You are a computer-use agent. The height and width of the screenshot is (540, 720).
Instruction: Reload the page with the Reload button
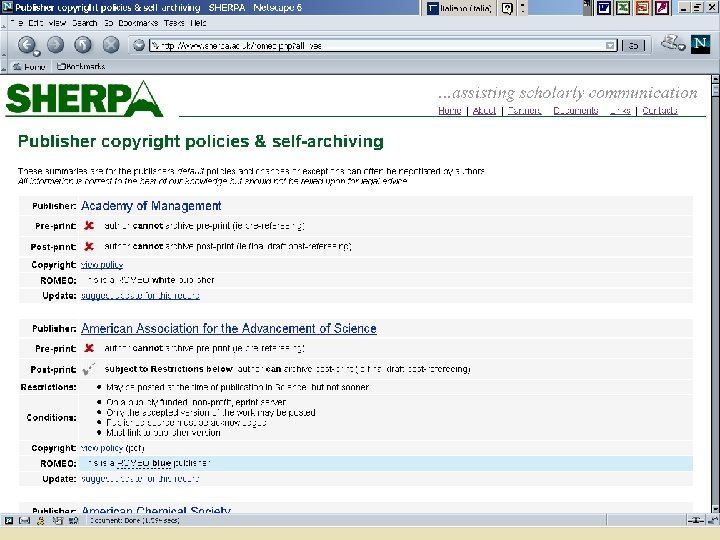83,45
